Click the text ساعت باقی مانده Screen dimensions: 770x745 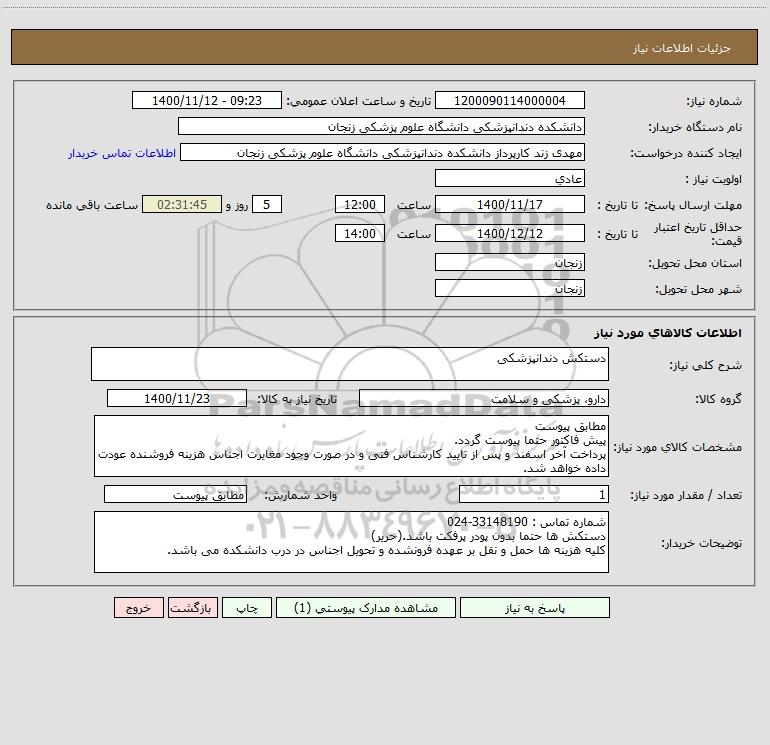[x=92, y=205]
